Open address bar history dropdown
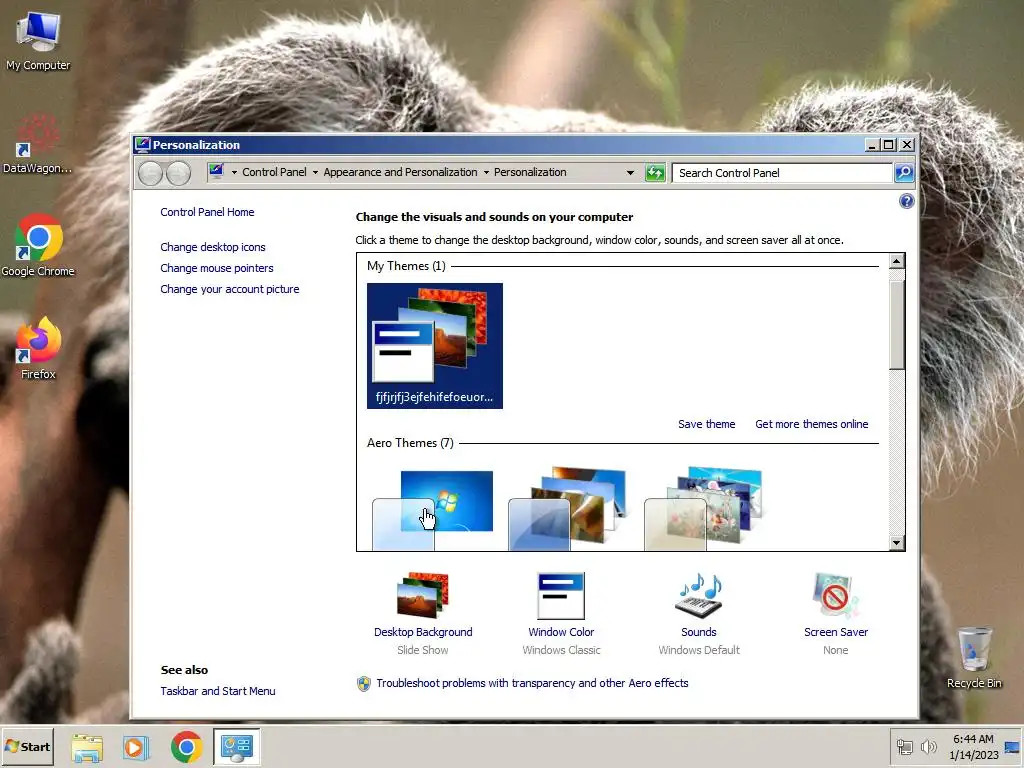The width and height of the screenshot is (1024, 768). (x=630, y=173)
